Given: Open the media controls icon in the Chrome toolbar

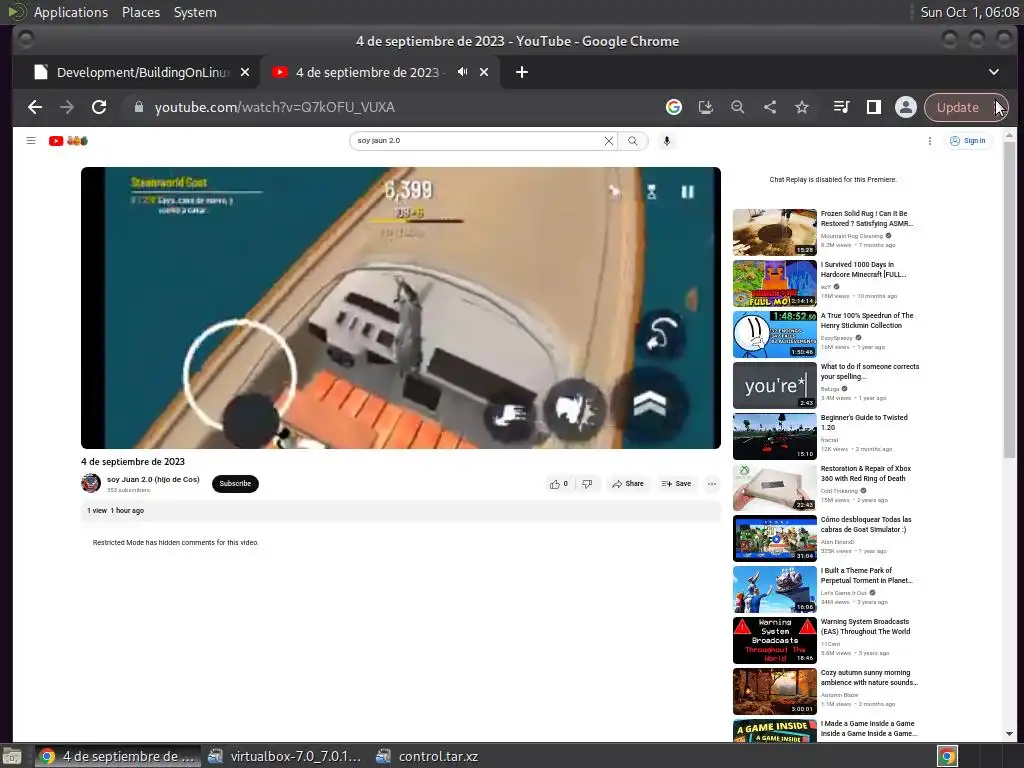Looking at the screenshot, I should 842,107.
